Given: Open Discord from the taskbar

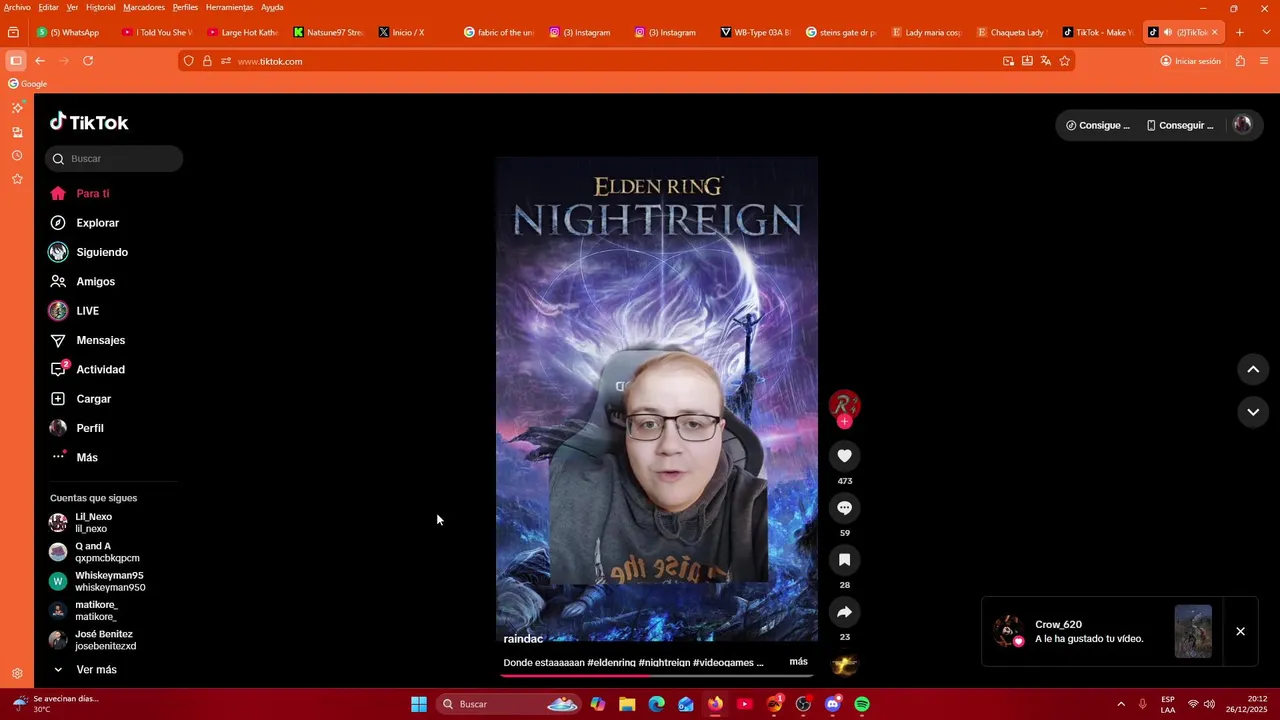Looking at the screenshot, I should pyautogui.click(x=832, y=704).
